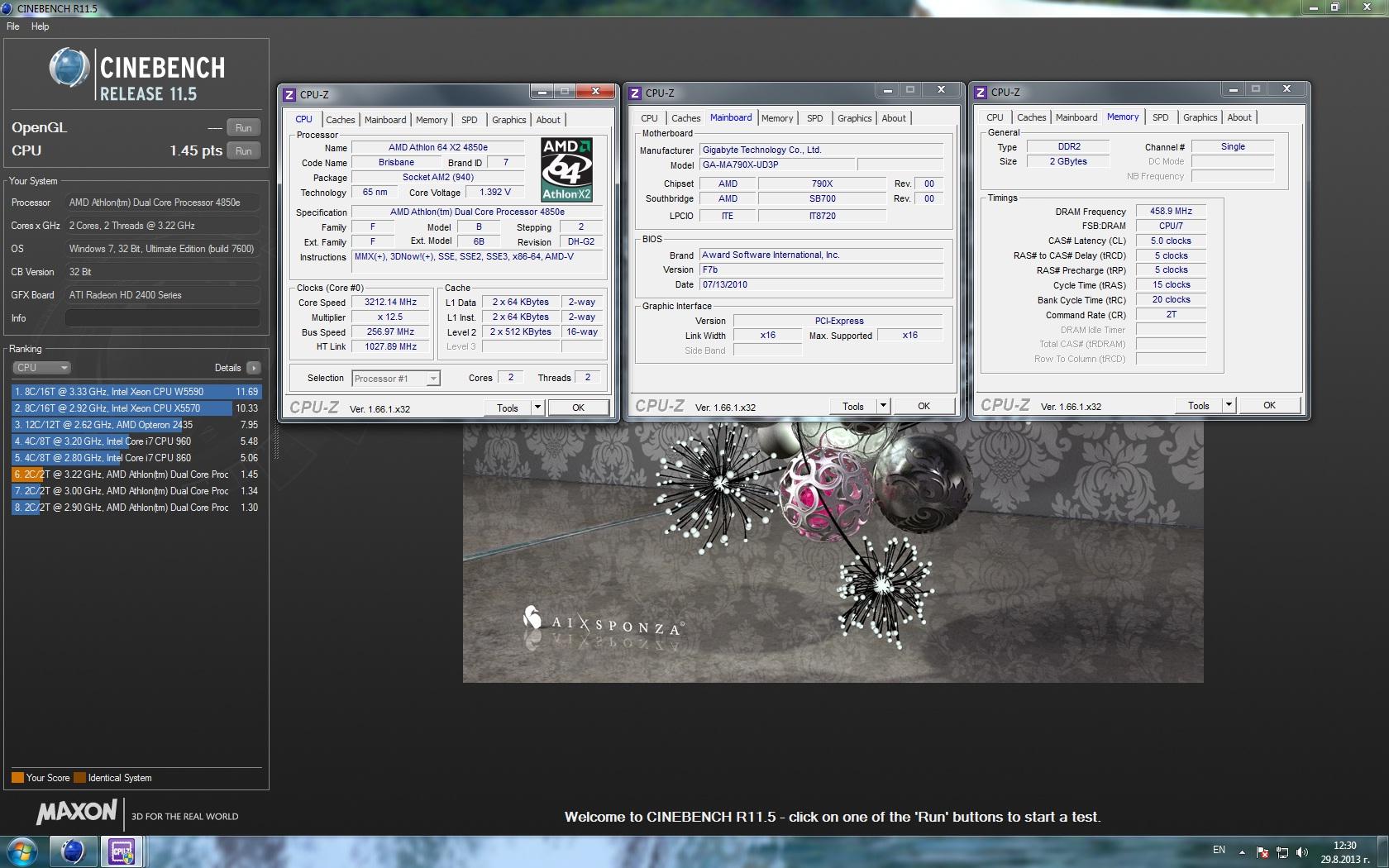
Task: Click Tools in Mainboard CPU-Z window
Action: tap(853, 406)
